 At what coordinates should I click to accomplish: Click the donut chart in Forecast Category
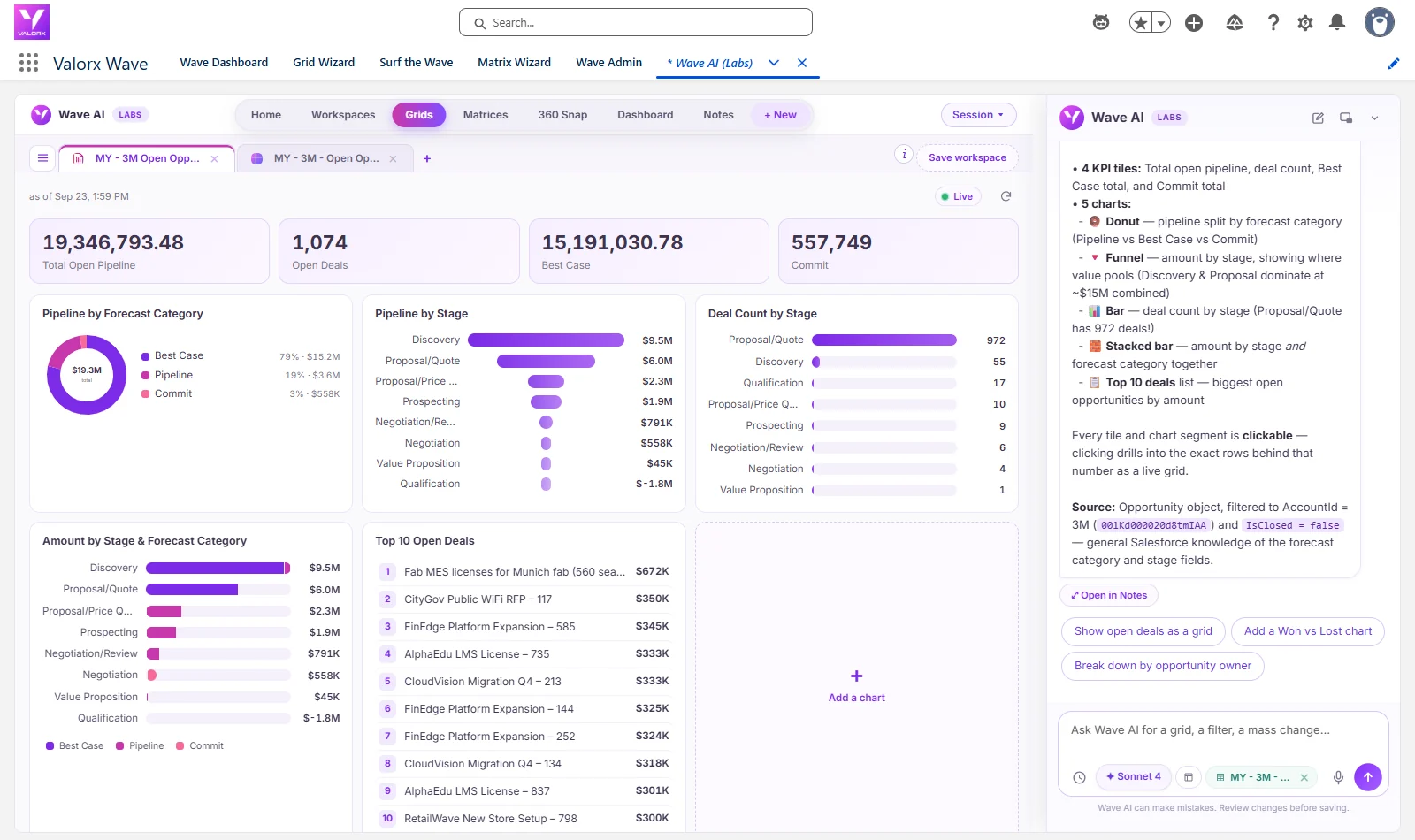[87, 375]
